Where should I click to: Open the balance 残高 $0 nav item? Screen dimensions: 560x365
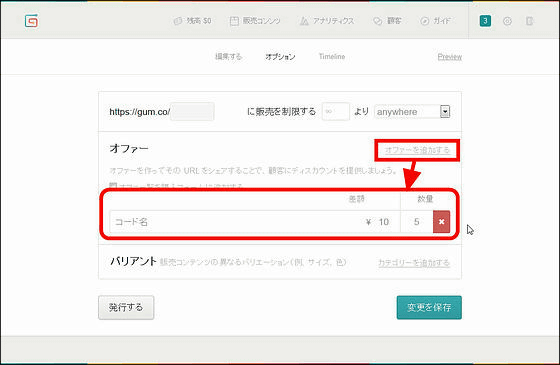192,21
